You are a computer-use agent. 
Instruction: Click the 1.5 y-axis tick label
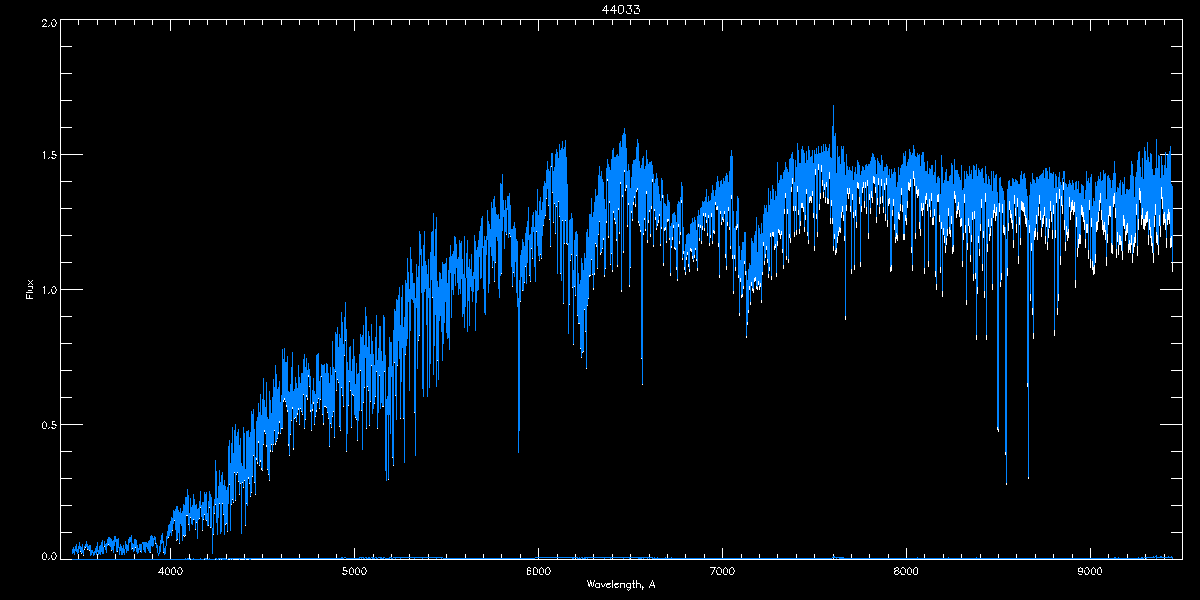click(47, 156)
